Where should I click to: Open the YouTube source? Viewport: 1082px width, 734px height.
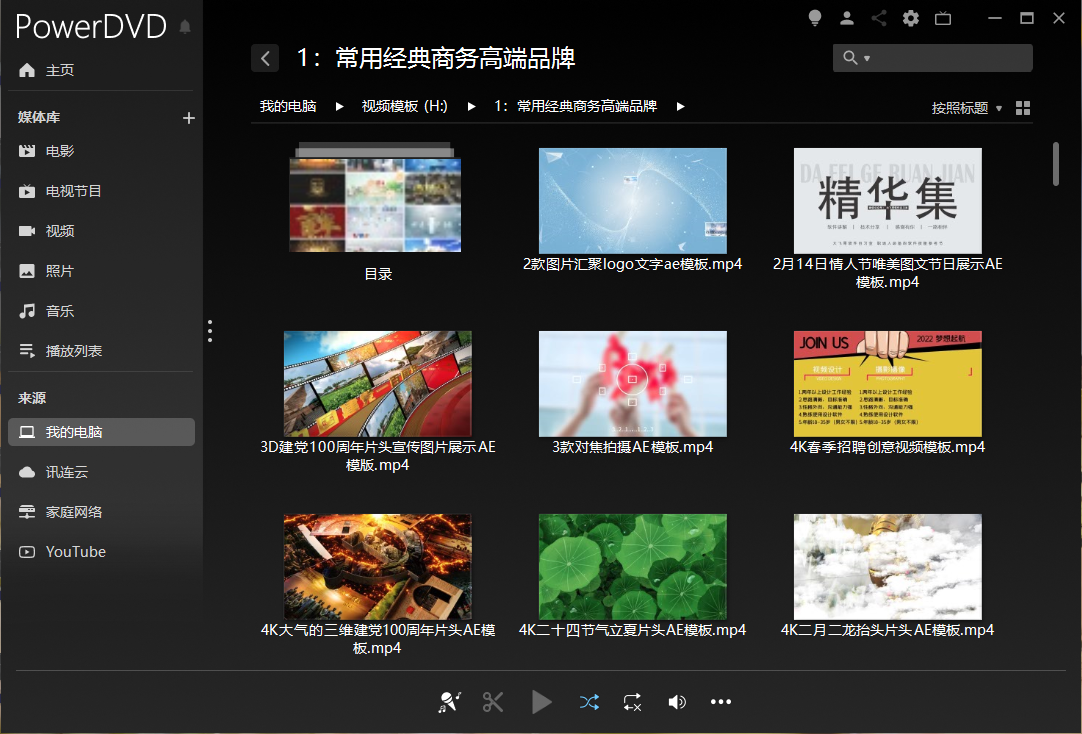[73, 551]
